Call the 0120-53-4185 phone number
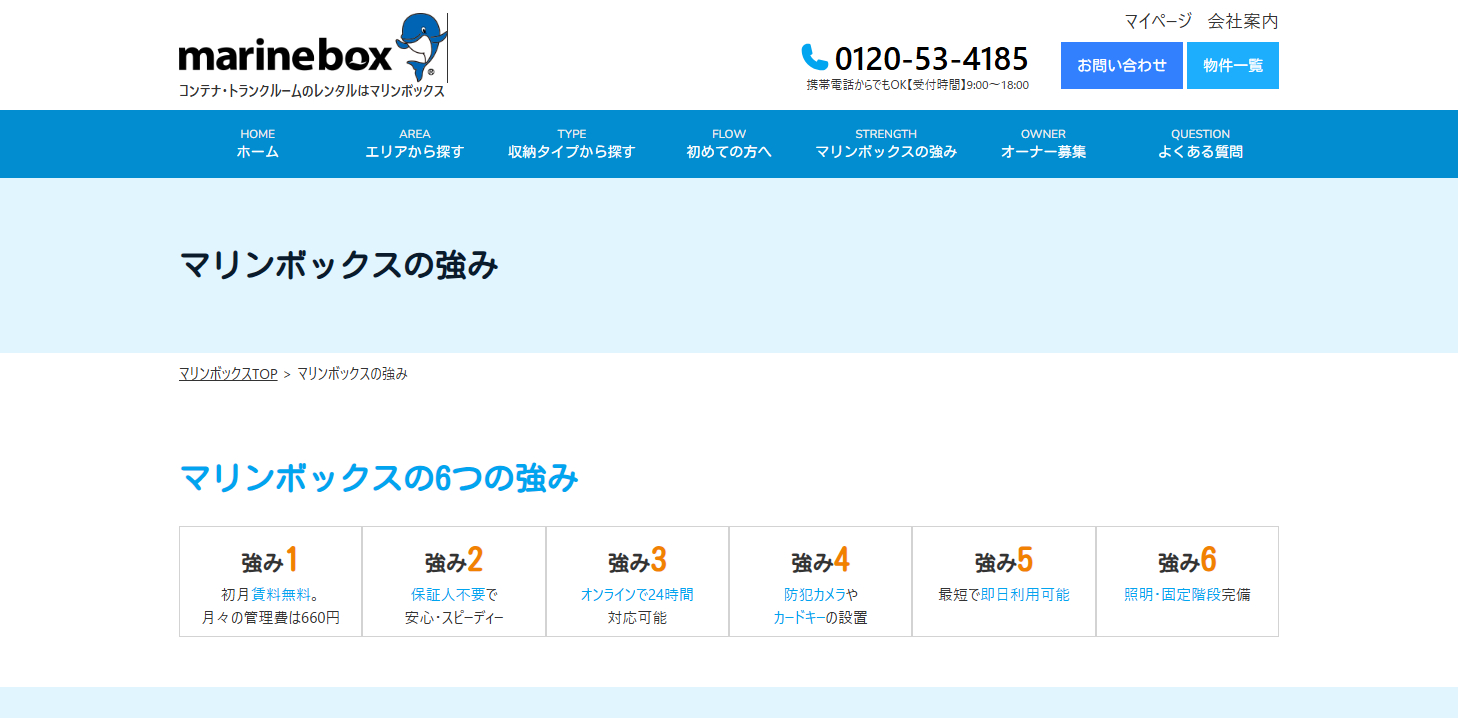The width and height of the screenshot is (1458, 718). (x=931, y=58)
